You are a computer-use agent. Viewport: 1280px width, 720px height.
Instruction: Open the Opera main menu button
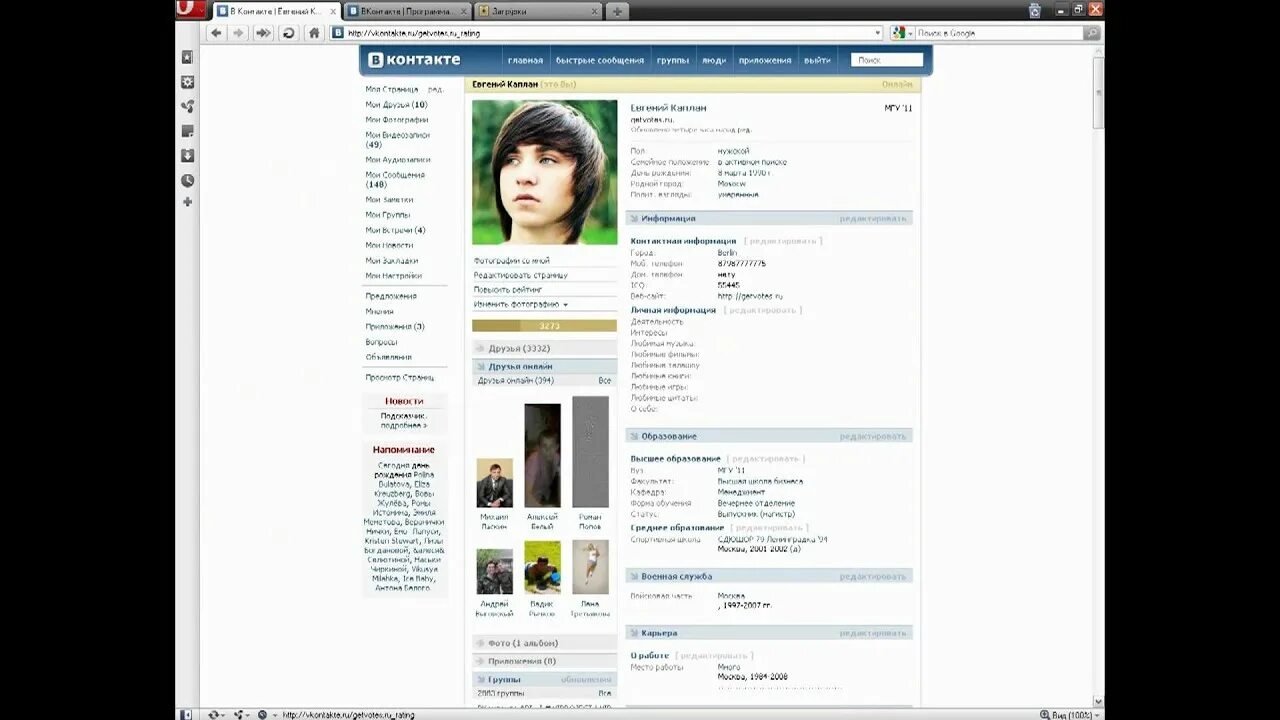coord(190,10)
